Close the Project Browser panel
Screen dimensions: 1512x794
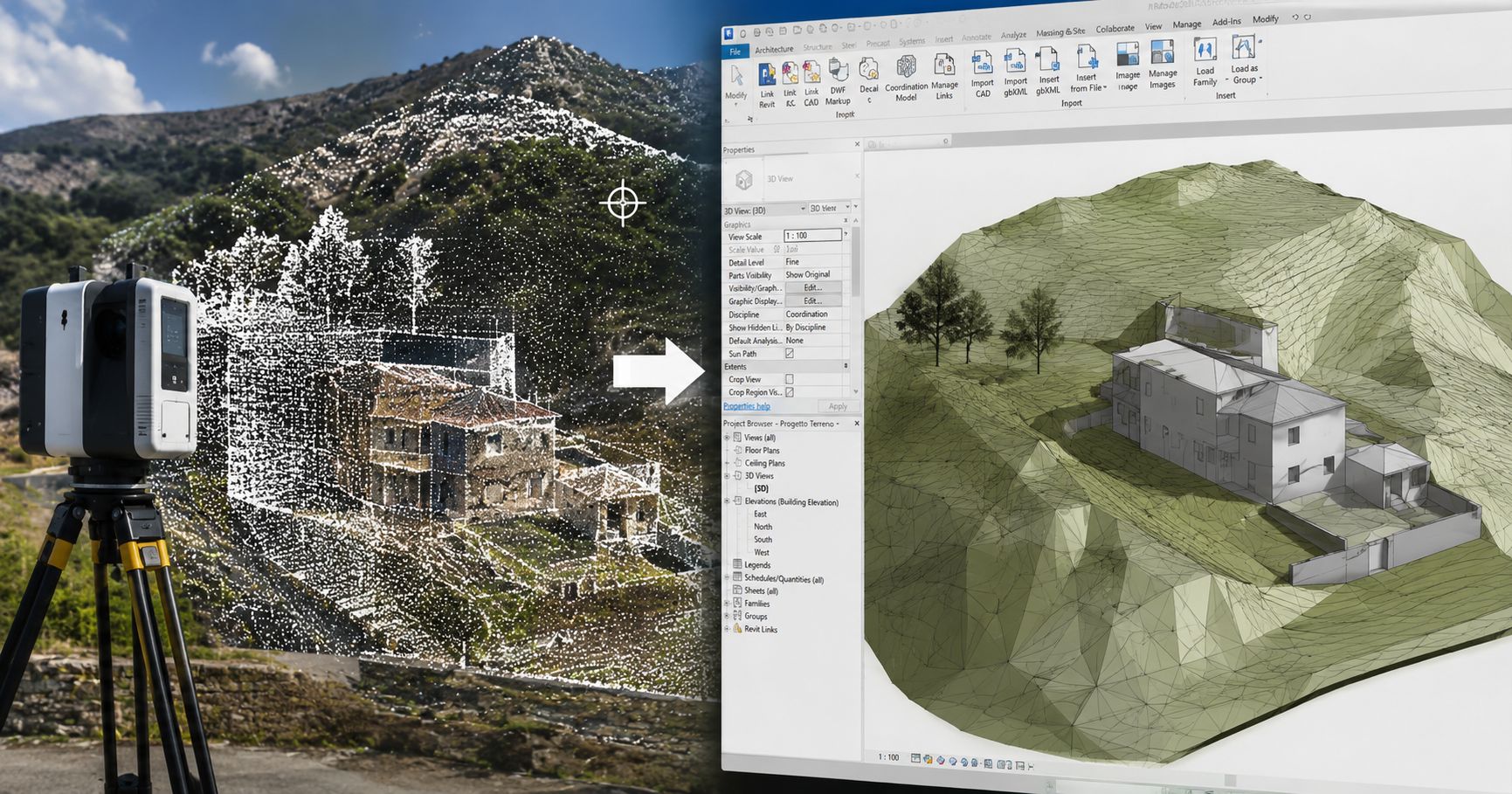[x=856, y=424]
